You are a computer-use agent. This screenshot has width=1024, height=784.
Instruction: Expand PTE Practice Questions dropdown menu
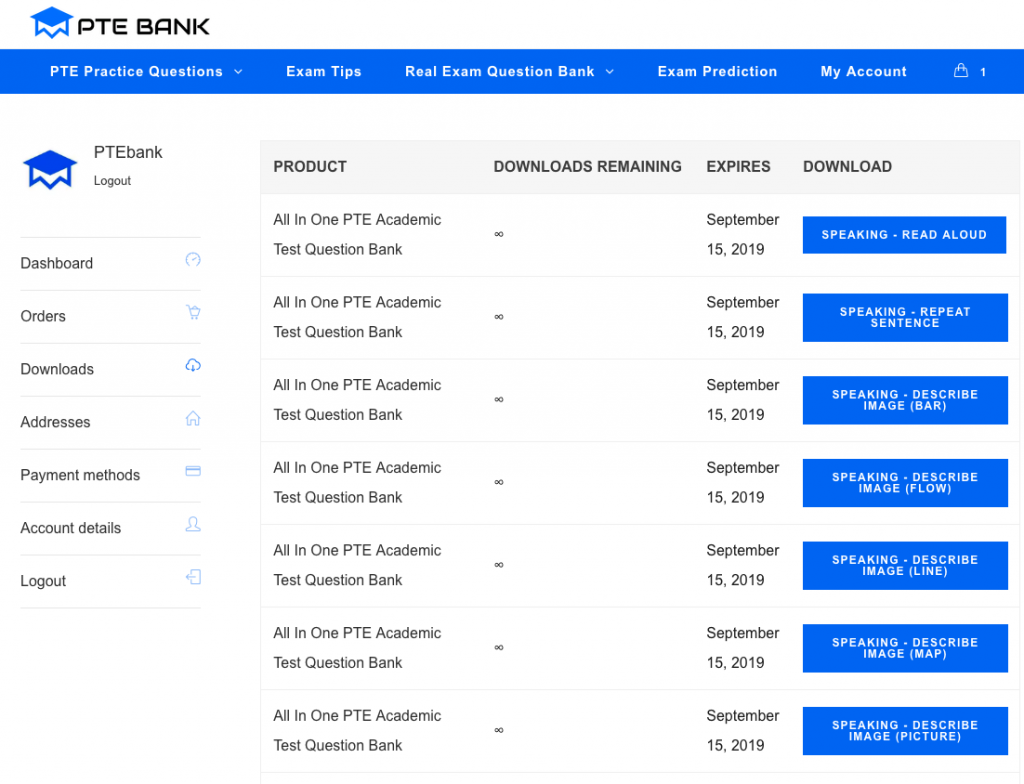coord(146,72)
